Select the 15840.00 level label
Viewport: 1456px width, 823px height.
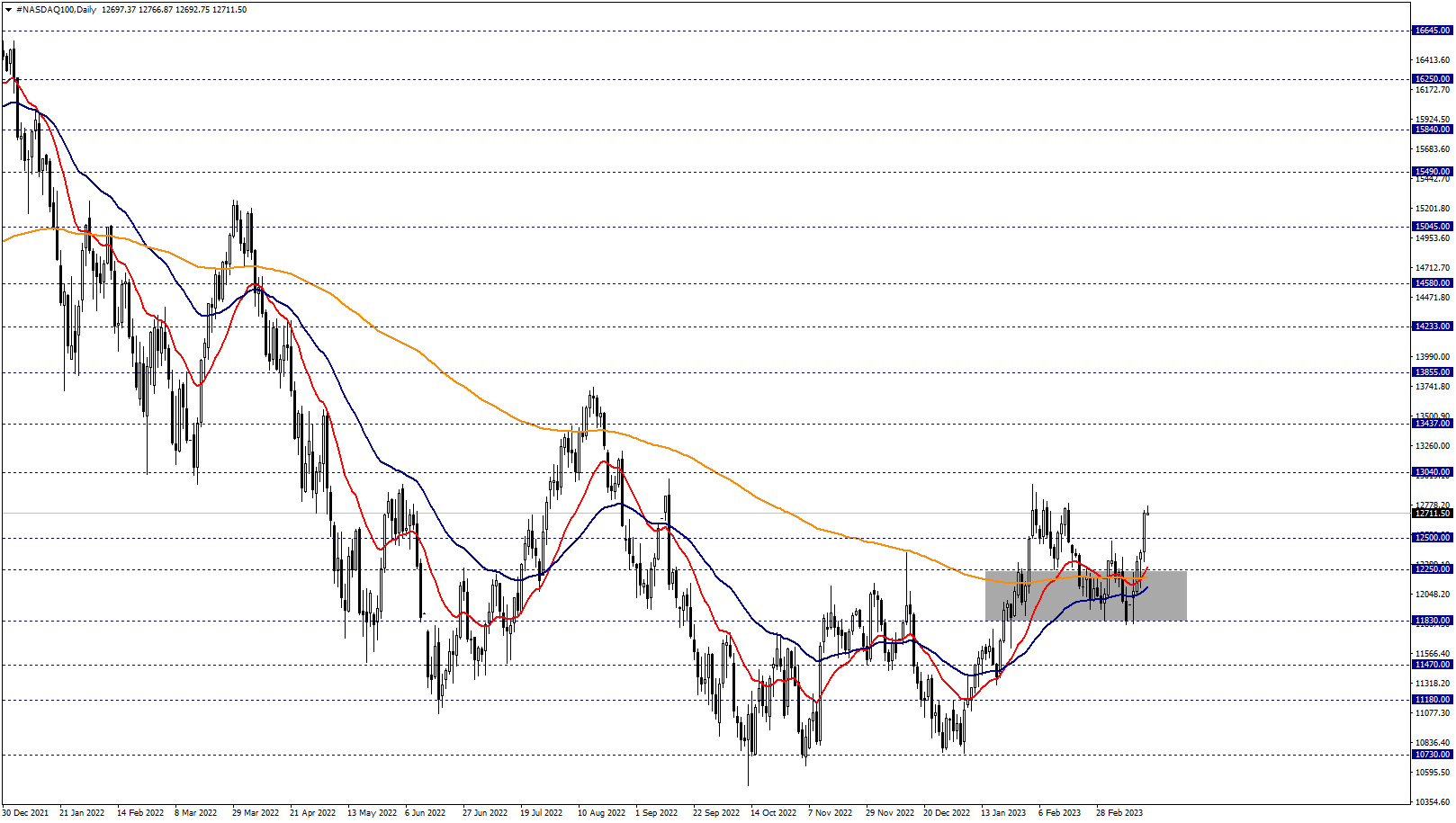pos(1432,130)
